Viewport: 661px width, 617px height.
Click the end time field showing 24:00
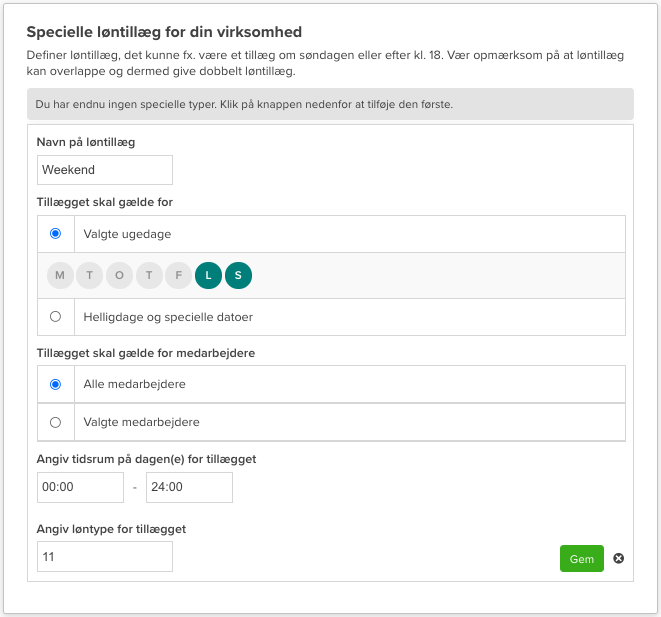click(189, 487)
